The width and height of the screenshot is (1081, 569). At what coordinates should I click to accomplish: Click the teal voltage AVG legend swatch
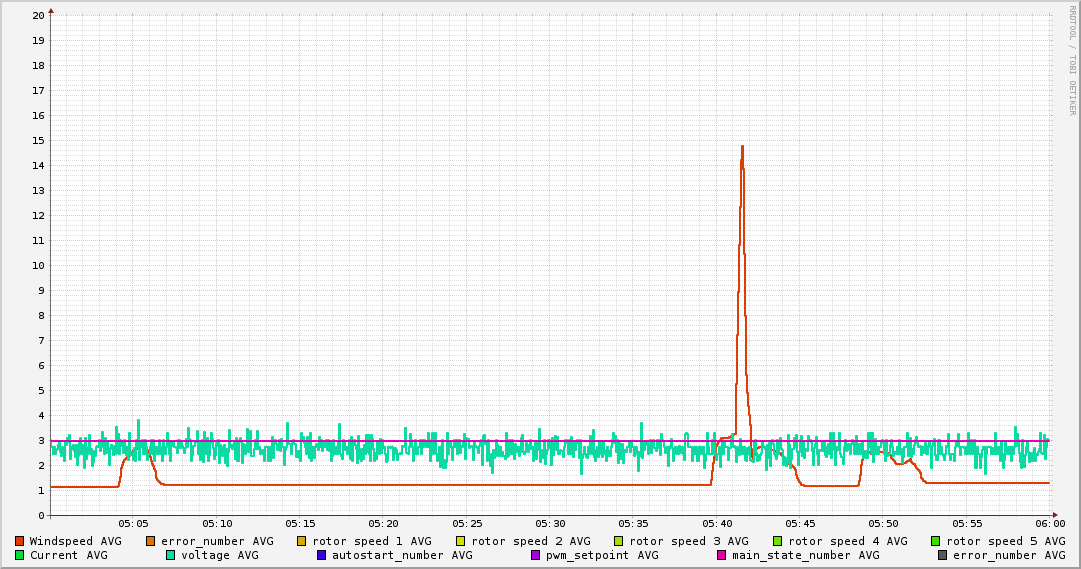pyautogui.click(x=171, y=555)
